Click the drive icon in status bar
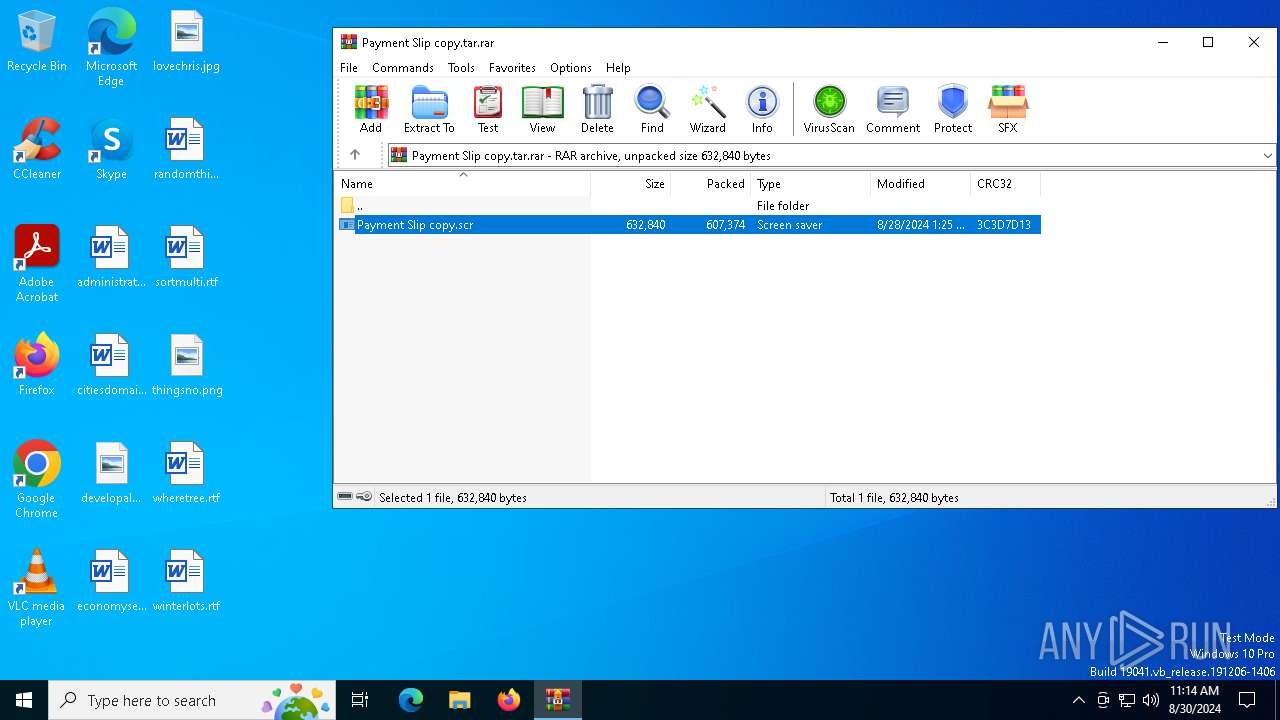Screen dimensions: 1280x720 click(x=345, y=497)
